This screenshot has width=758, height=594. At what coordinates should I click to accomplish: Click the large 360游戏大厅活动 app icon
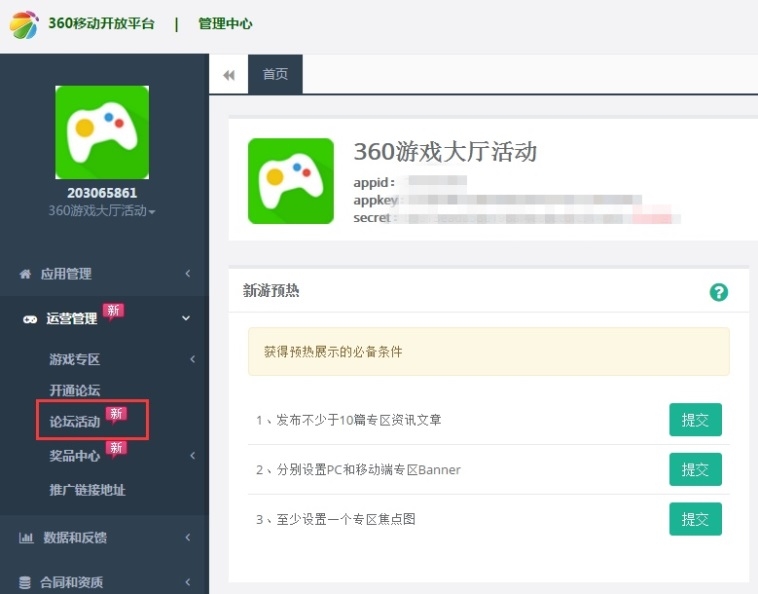pyautogui.click(x=291, y=181)
